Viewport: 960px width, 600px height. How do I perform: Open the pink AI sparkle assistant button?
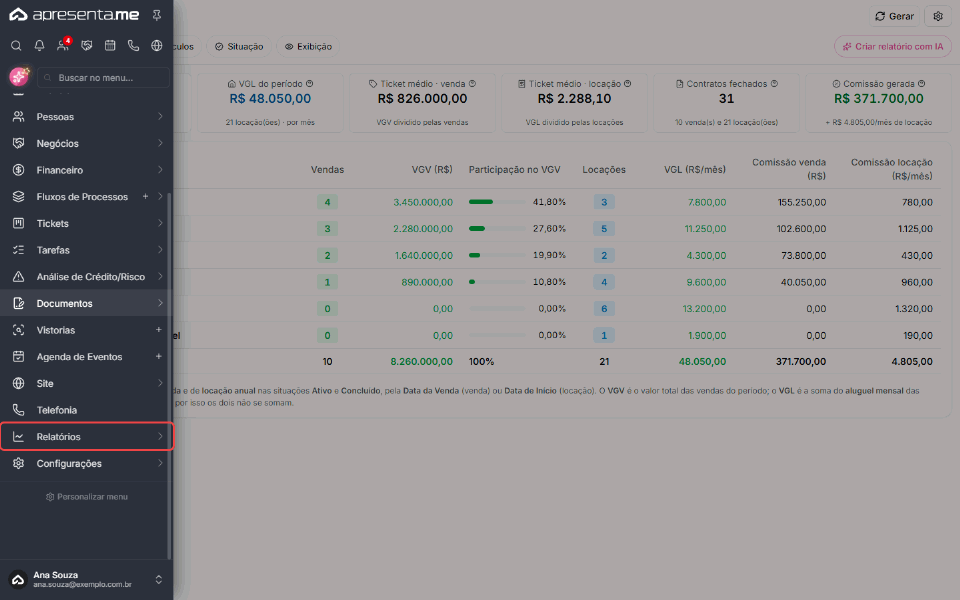[x=19, y=77]
